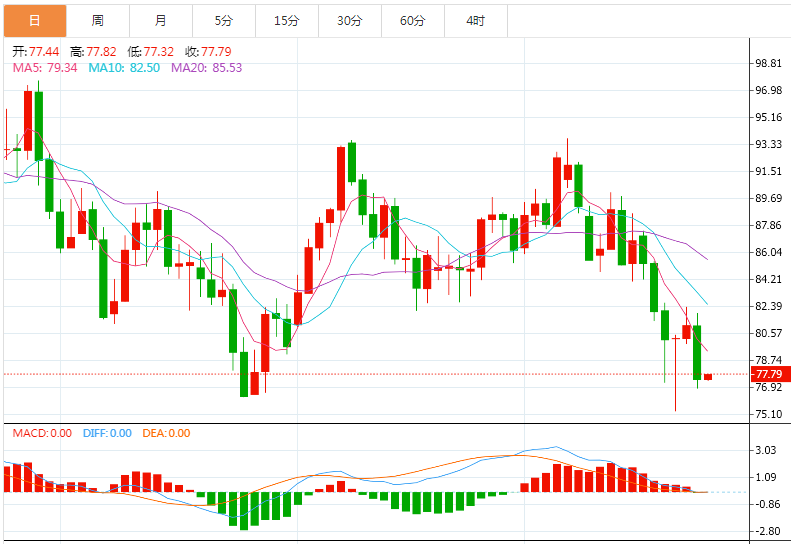
Task: Click the 93.33 price axis label
Action: (x=768, y=144)
